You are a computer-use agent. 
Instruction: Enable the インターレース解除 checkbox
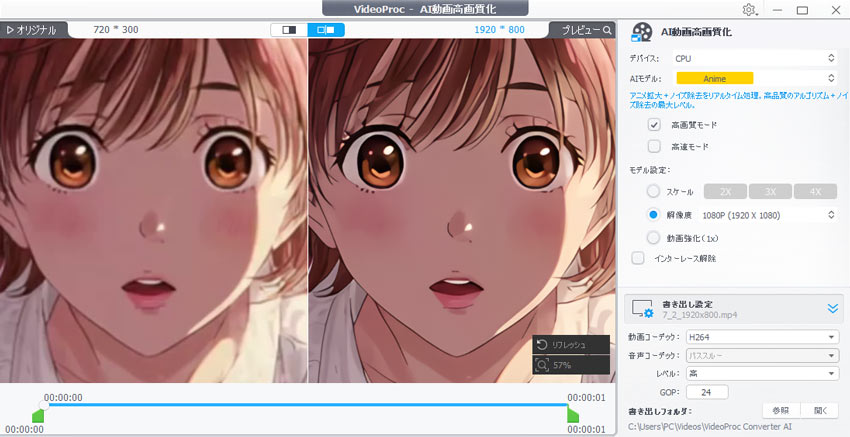(x=638, y=258)
